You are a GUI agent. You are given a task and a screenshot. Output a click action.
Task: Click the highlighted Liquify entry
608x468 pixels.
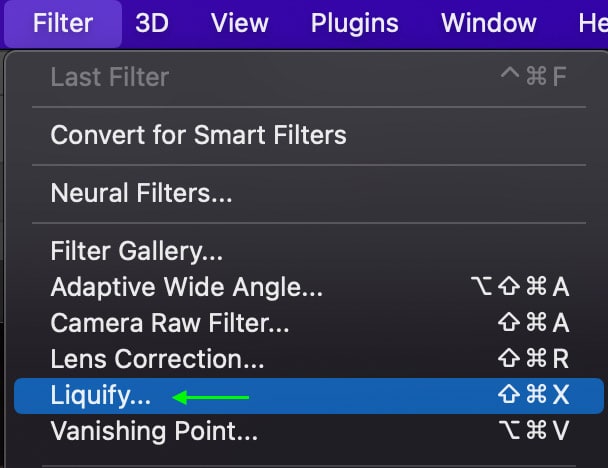(309, 396)
